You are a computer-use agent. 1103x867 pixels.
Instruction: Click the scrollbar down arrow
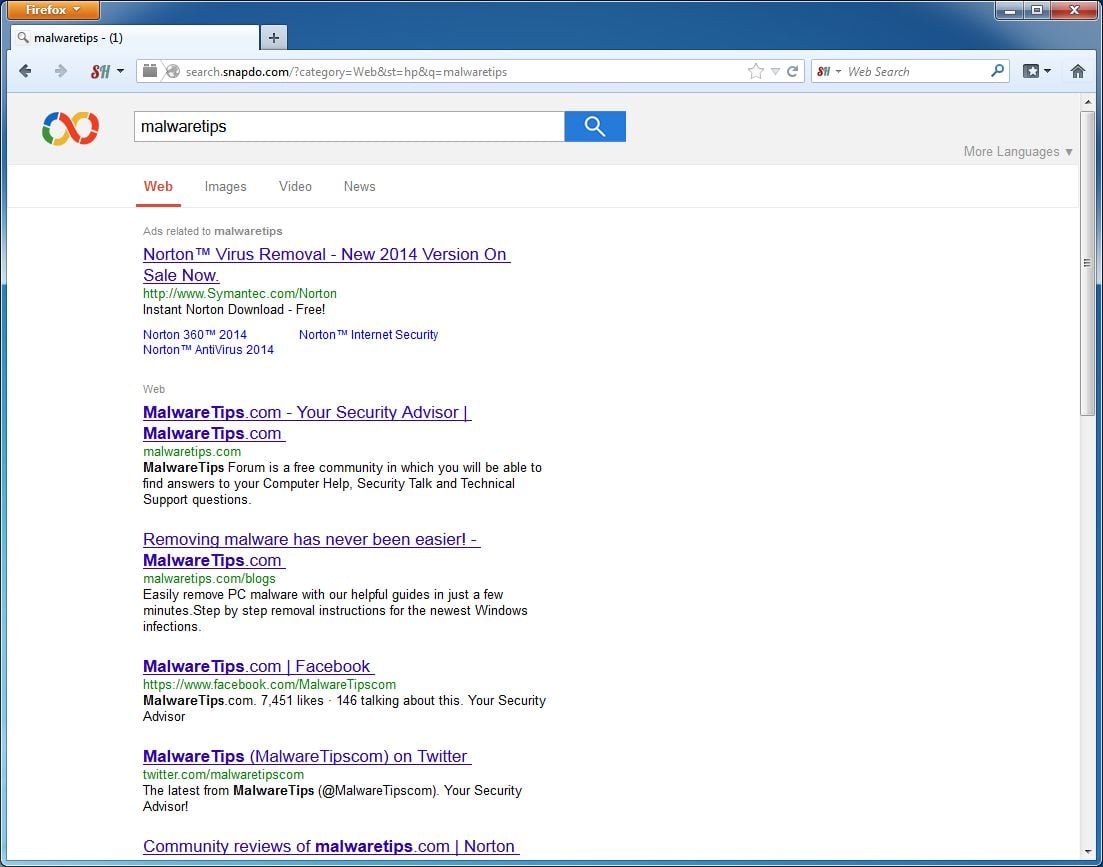point(1088,851)
